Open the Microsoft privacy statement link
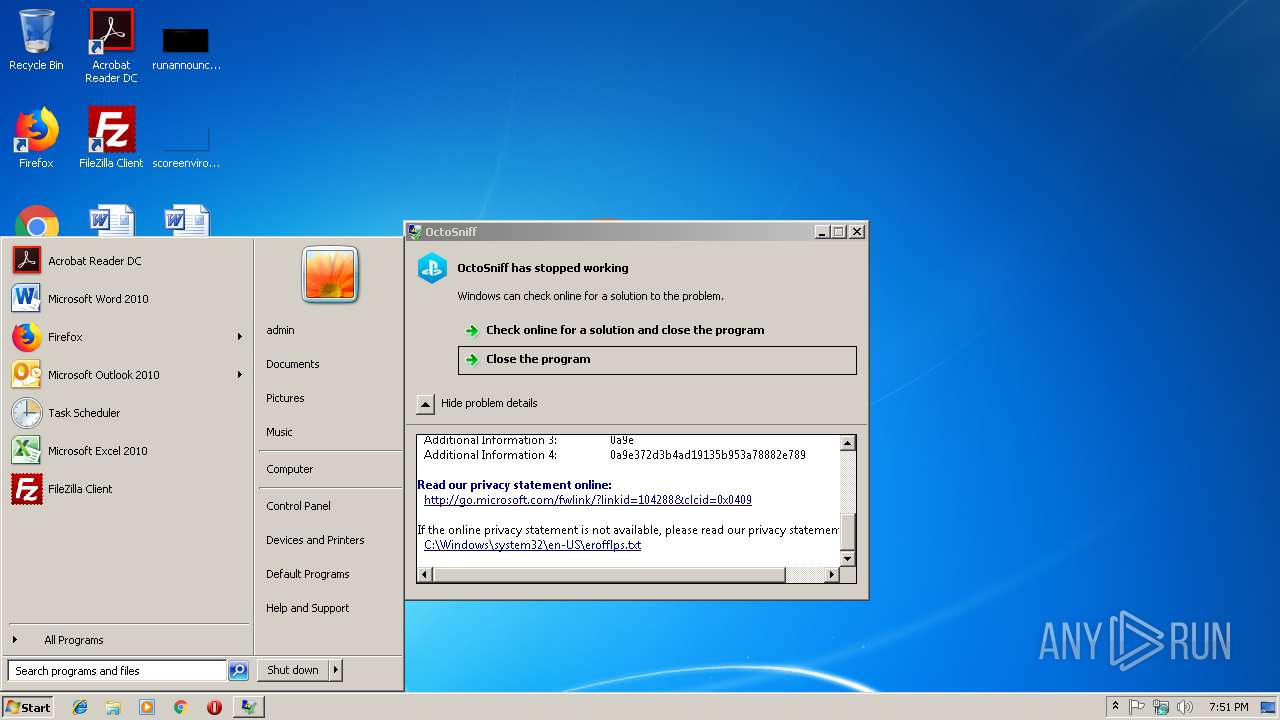This screenshot has height=720, width=1280. [x=587, y=500]
